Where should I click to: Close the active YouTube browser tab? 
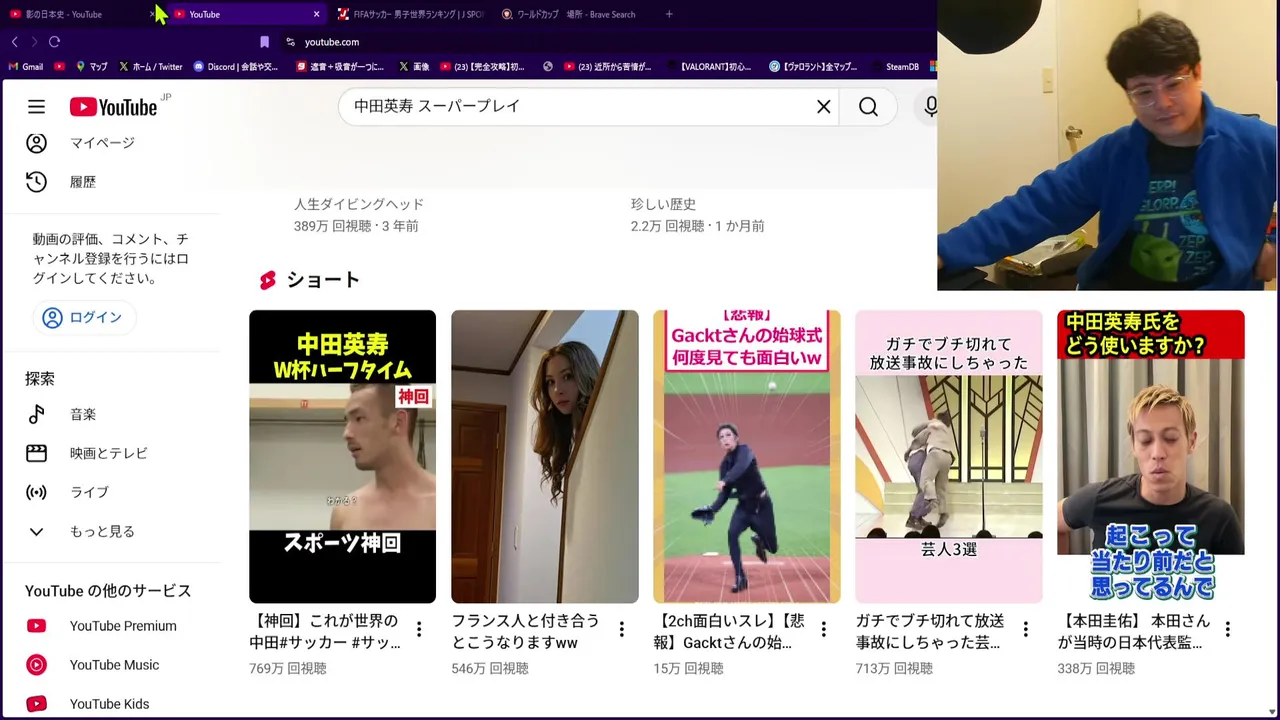(316, 14)
